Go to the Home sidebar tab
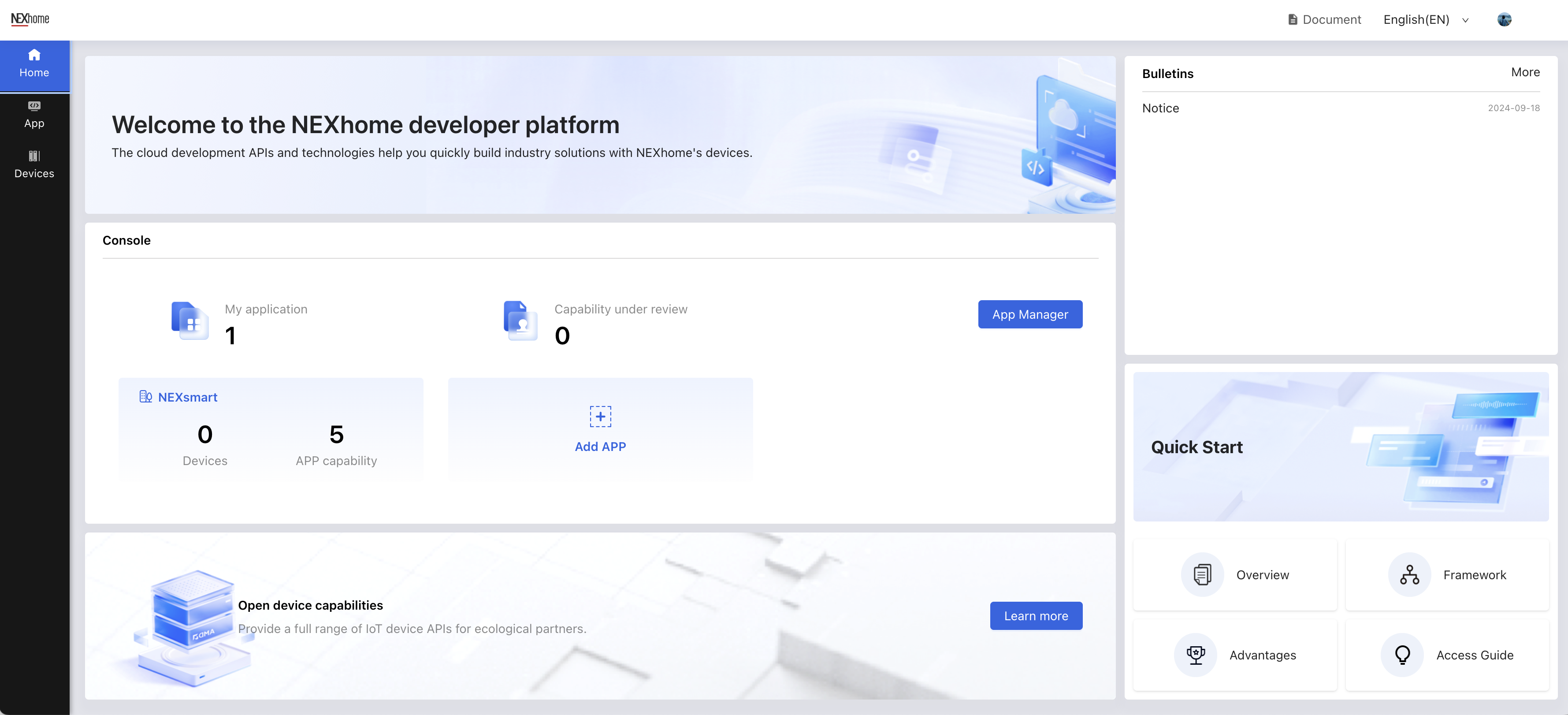 [34, 63]
